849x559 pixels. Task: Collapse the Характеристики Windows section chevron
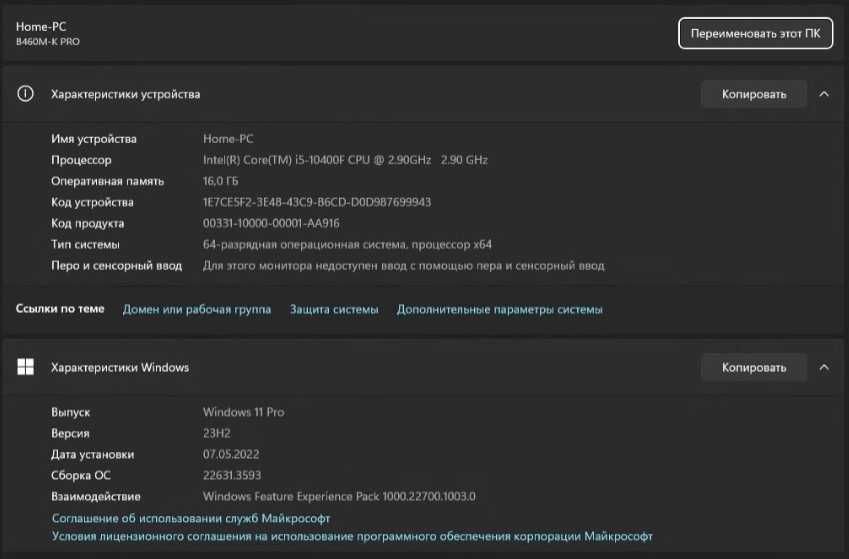tap(824, 367)
